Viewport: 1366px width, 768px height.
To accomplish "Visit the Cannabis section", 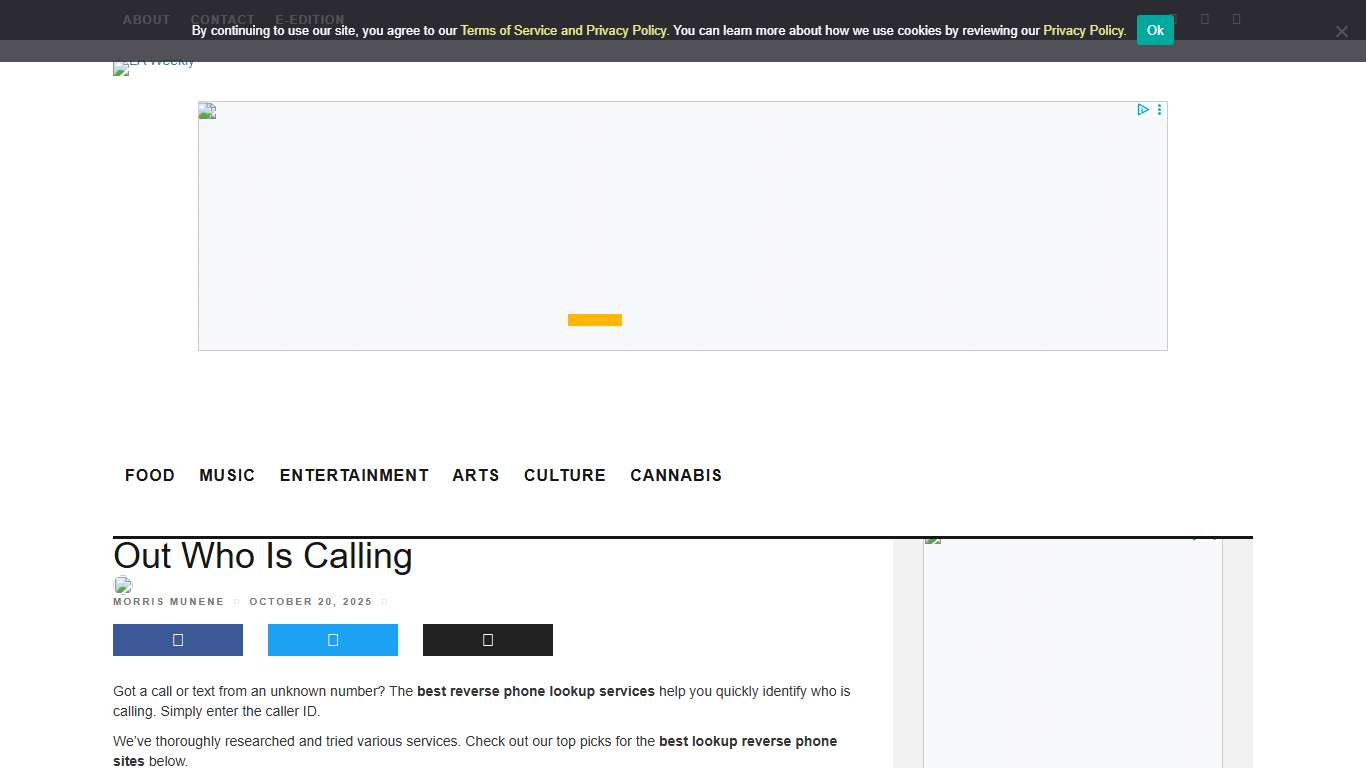I will tap(676, 475).
